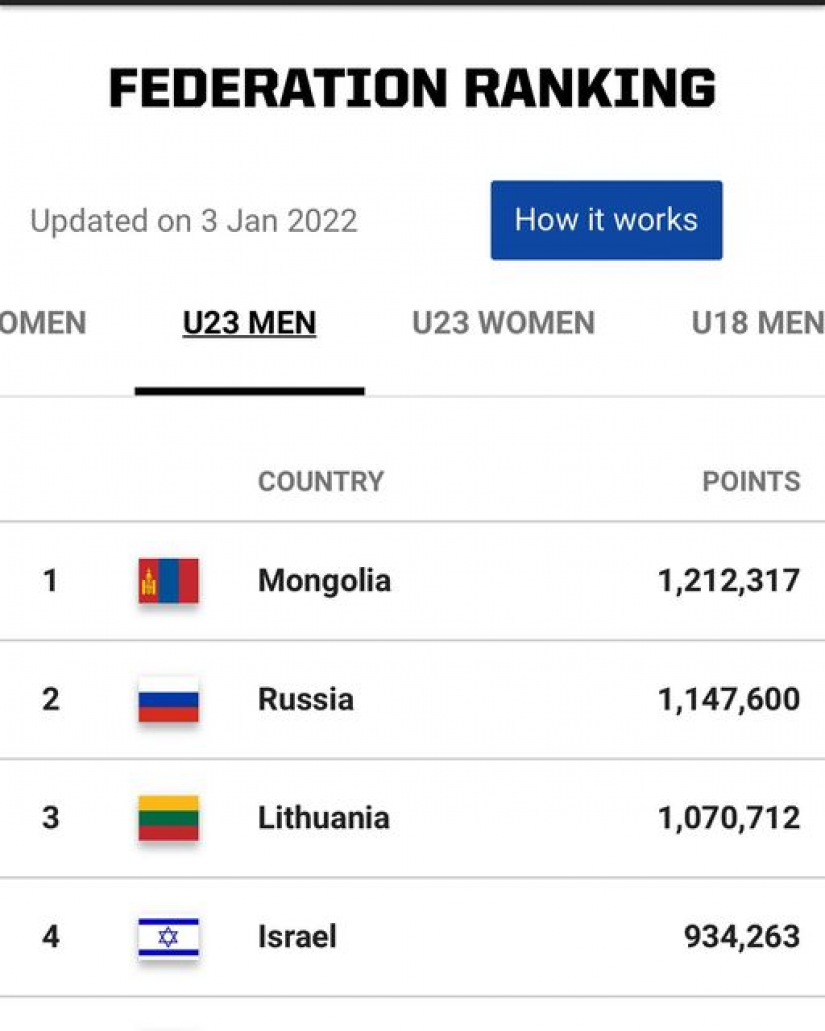Select the U23 MEN tab
The width and height of the screenshot is (825, 1031).
[x=249, y=323]
